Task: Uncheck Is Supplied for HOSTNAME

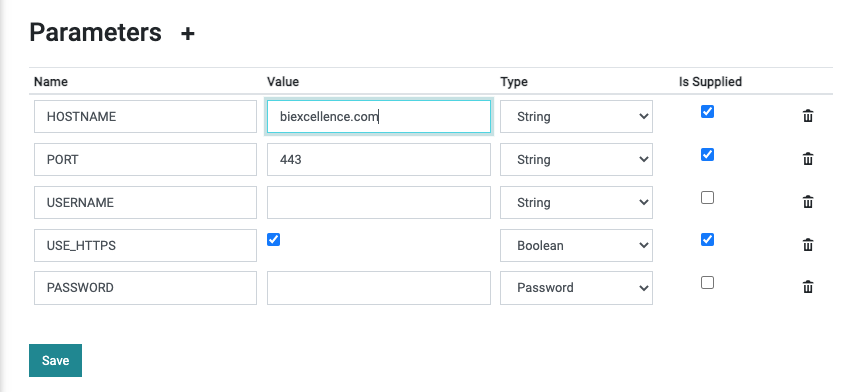Action: pyautogui.click(x=707, y=111)
